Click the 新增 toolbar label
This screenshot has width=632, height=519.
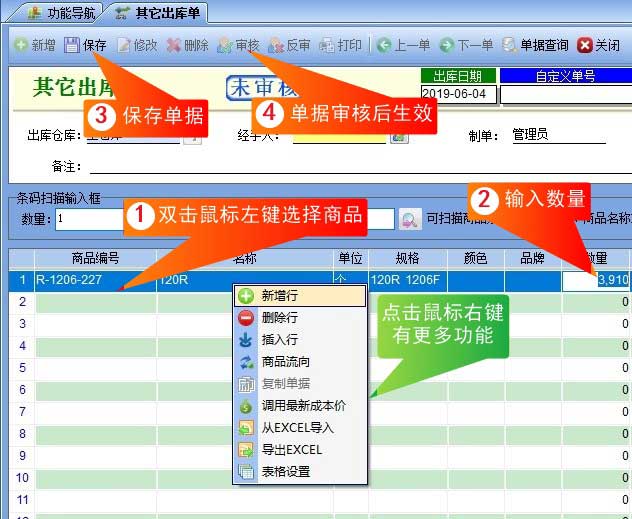[43, 45]
